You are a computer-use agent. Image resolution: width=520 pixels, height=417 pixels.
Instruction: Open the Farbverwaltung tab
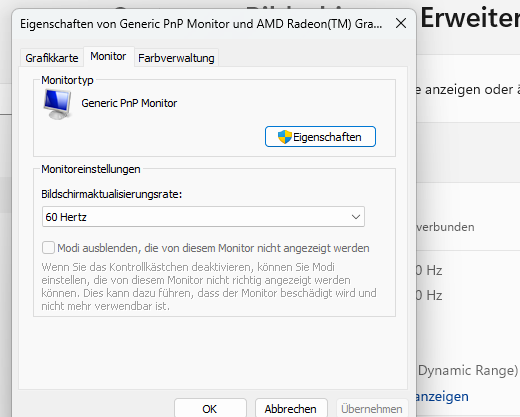(176, 58)
